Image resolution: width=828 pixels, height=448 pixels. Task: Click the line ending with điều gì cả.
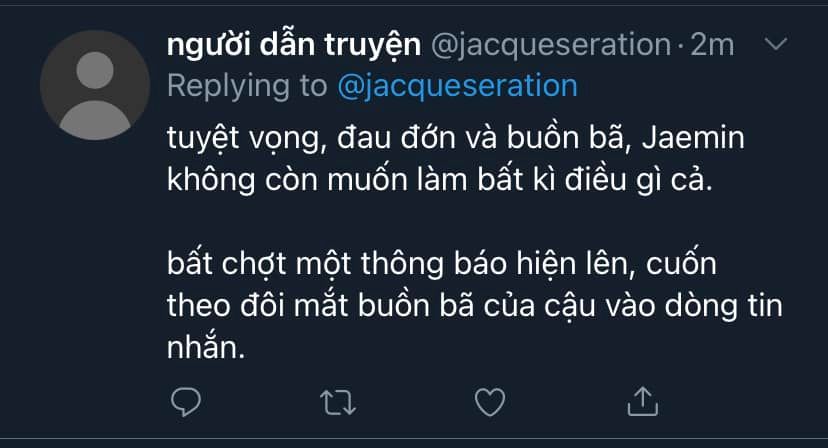pos(440,180)
